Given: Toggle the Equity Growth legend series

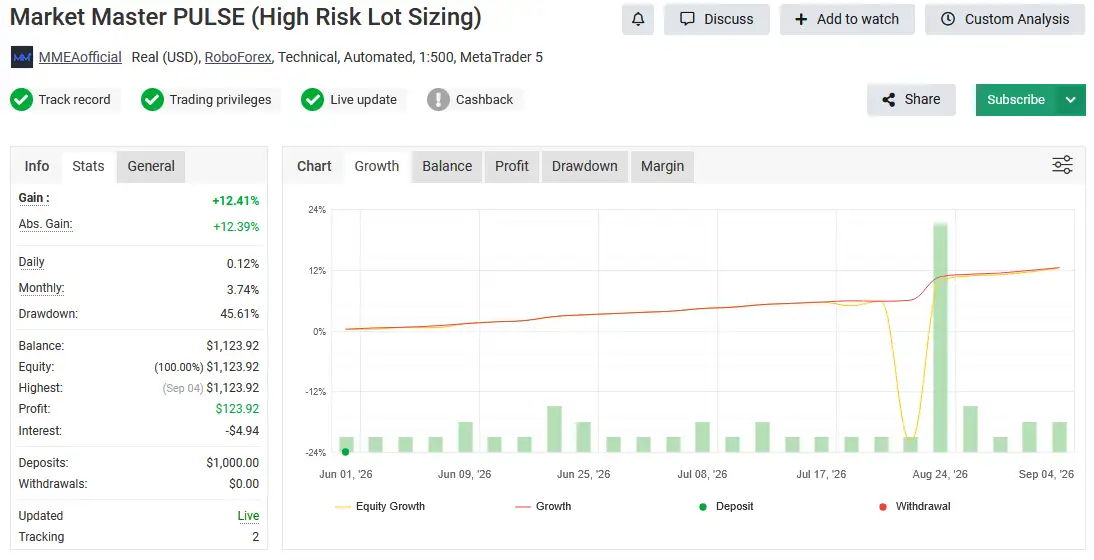Looking at the screenshot, I should click(x=380, y=506).
